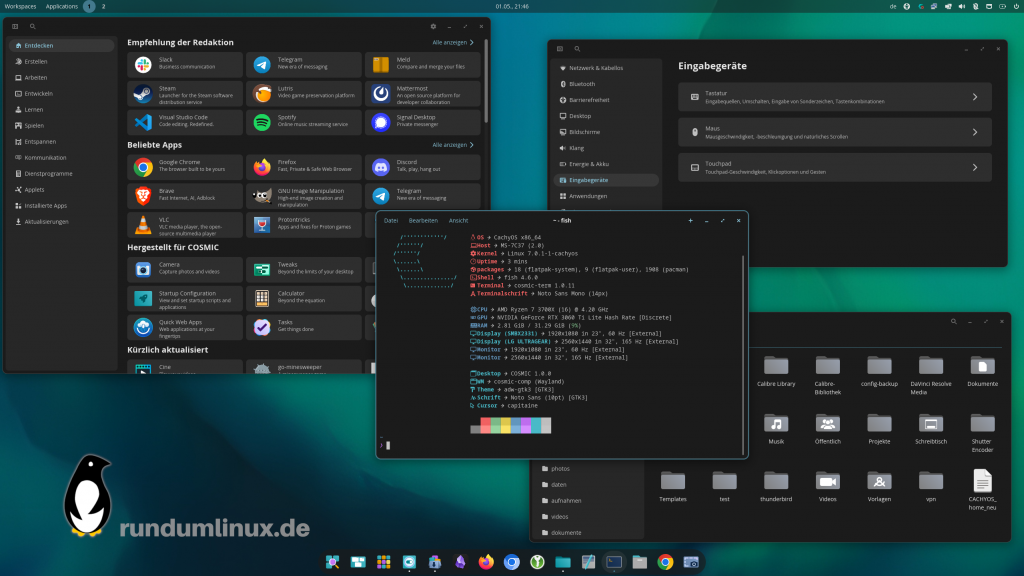
Task: Open the Telegram card under Empfehlung der Redaktion
Action: click(x=304, y=65)
